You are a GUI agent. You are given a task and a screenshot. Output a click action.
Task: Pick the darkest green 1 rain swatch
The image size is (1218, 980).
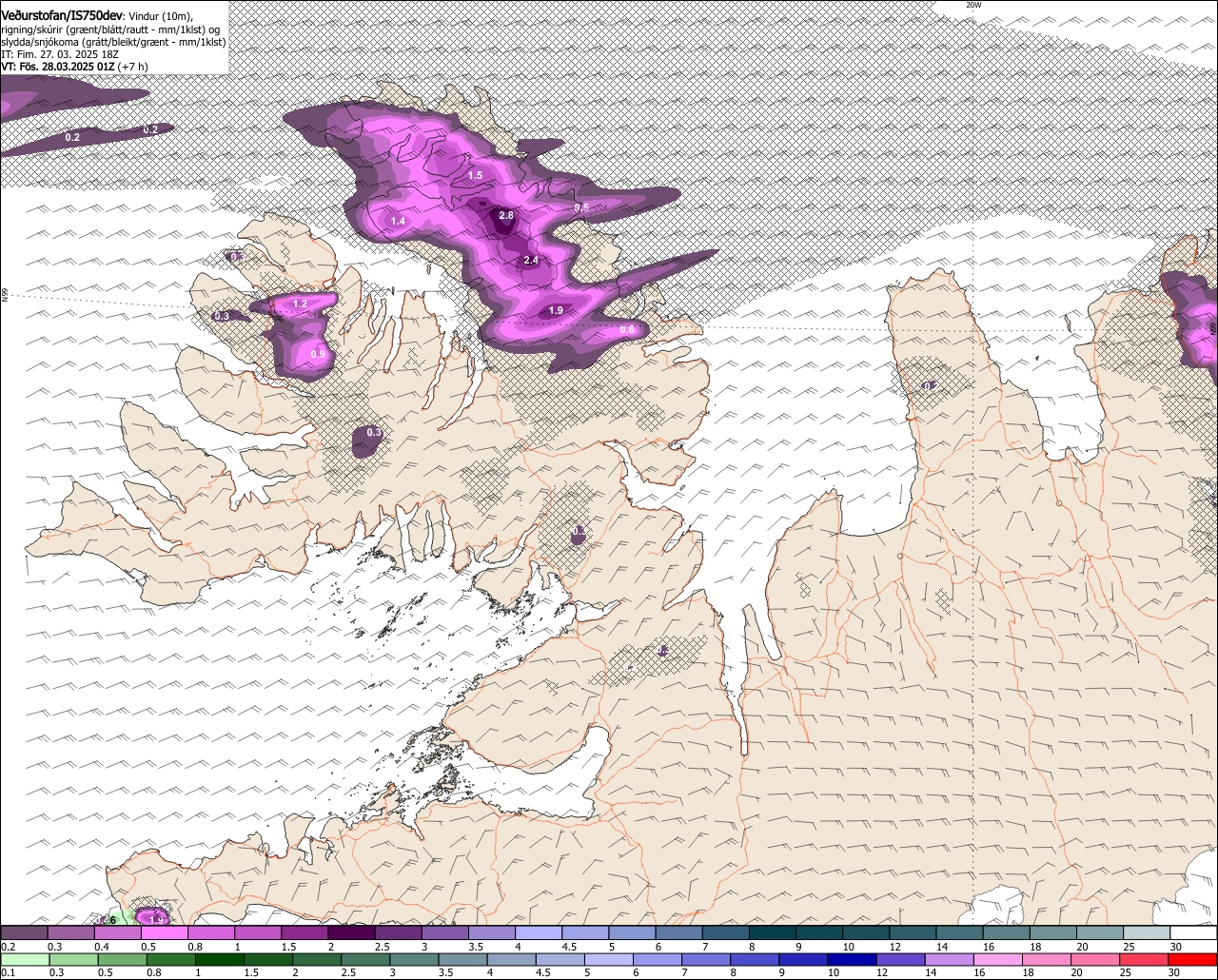[221, 960]
